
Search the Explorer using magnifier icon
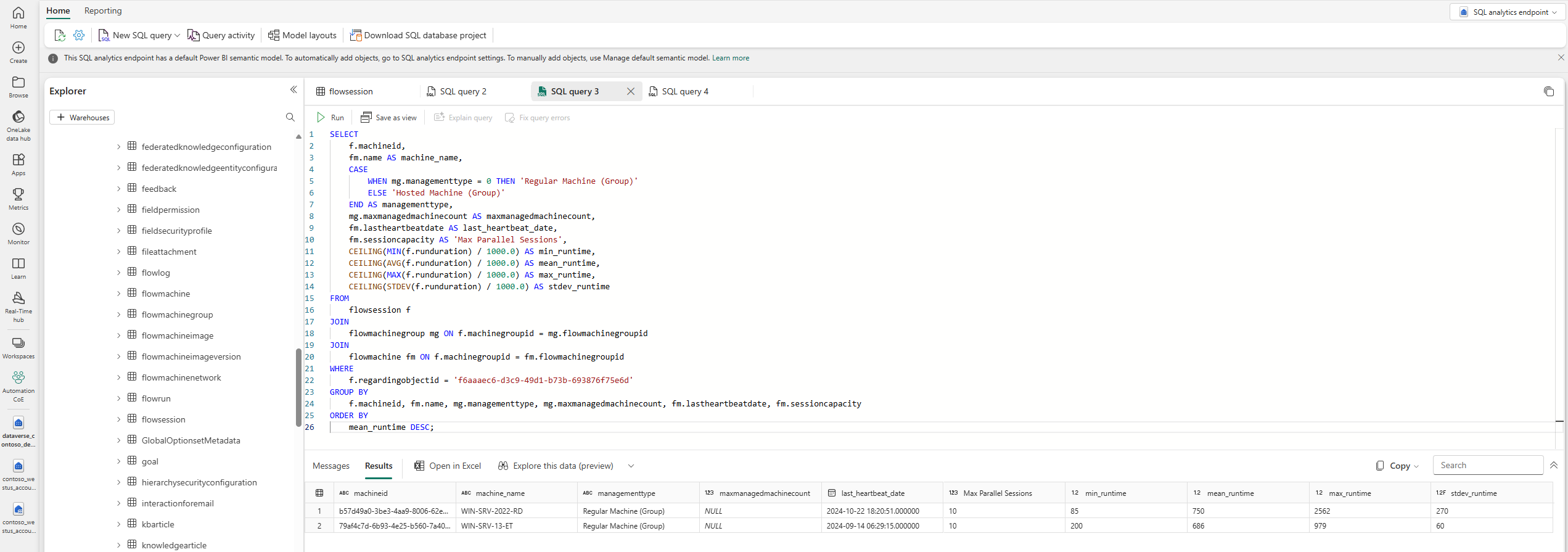point(290,117)
